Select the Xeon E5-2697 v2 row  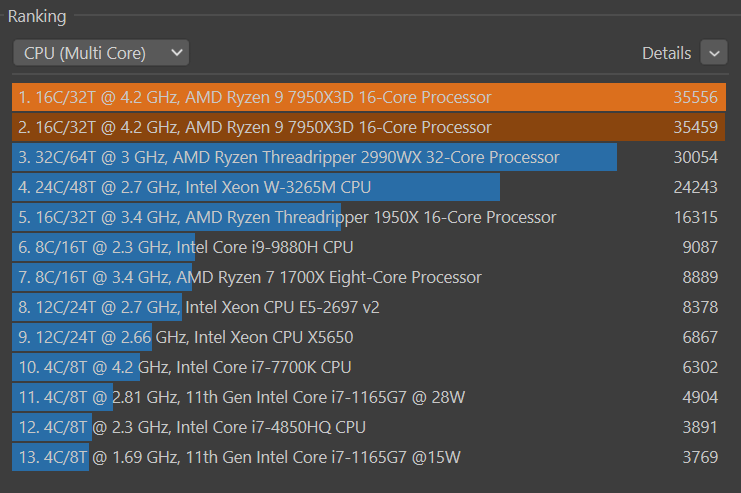pos(199,307)
